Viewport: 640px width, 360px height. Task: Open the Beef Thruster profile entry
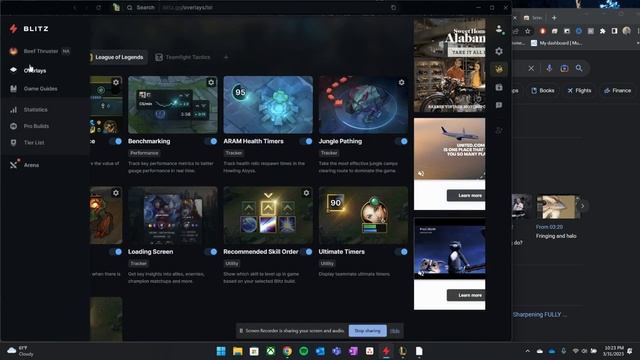[x=40, y=51]
